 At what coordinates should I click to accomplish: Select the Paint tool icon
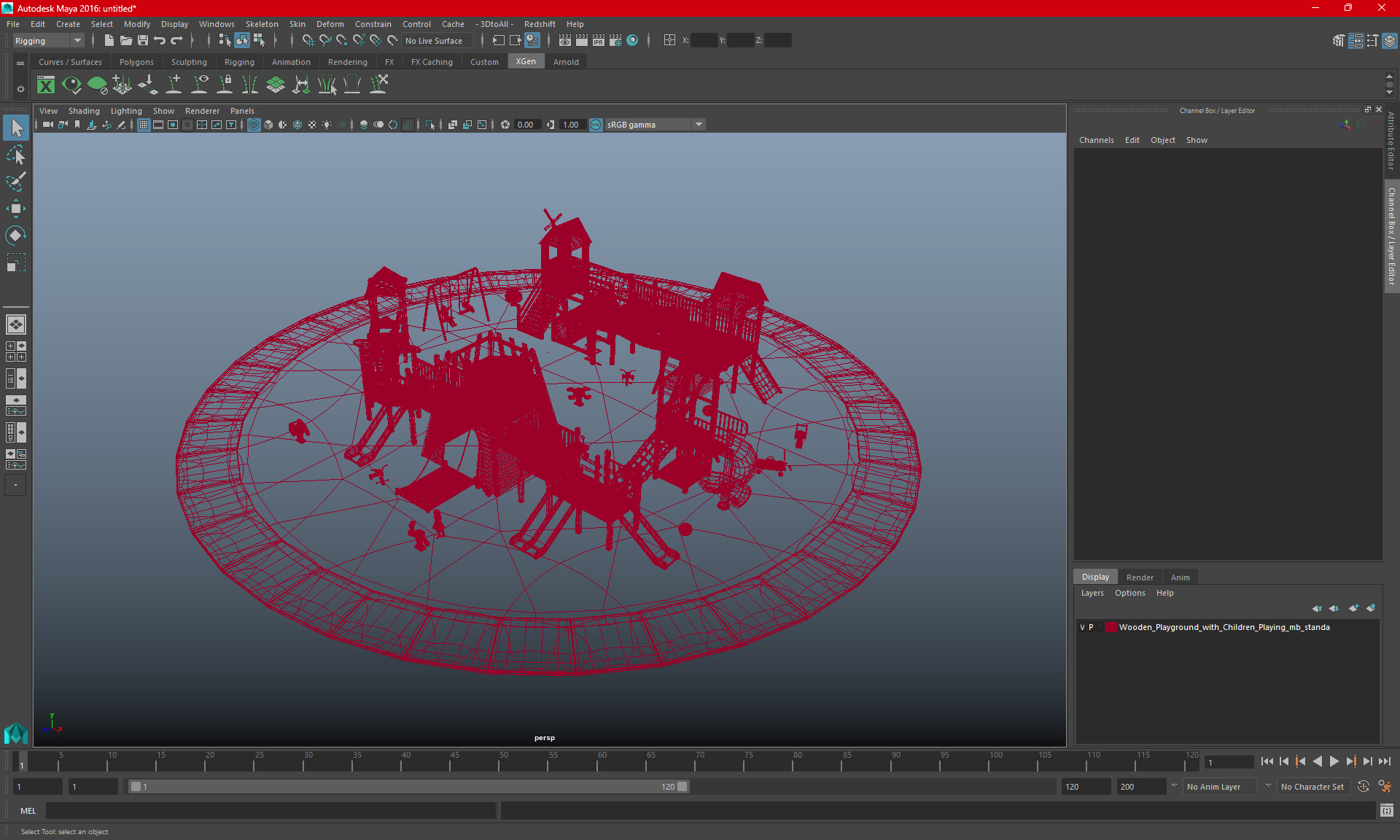(x=16, y=180)
